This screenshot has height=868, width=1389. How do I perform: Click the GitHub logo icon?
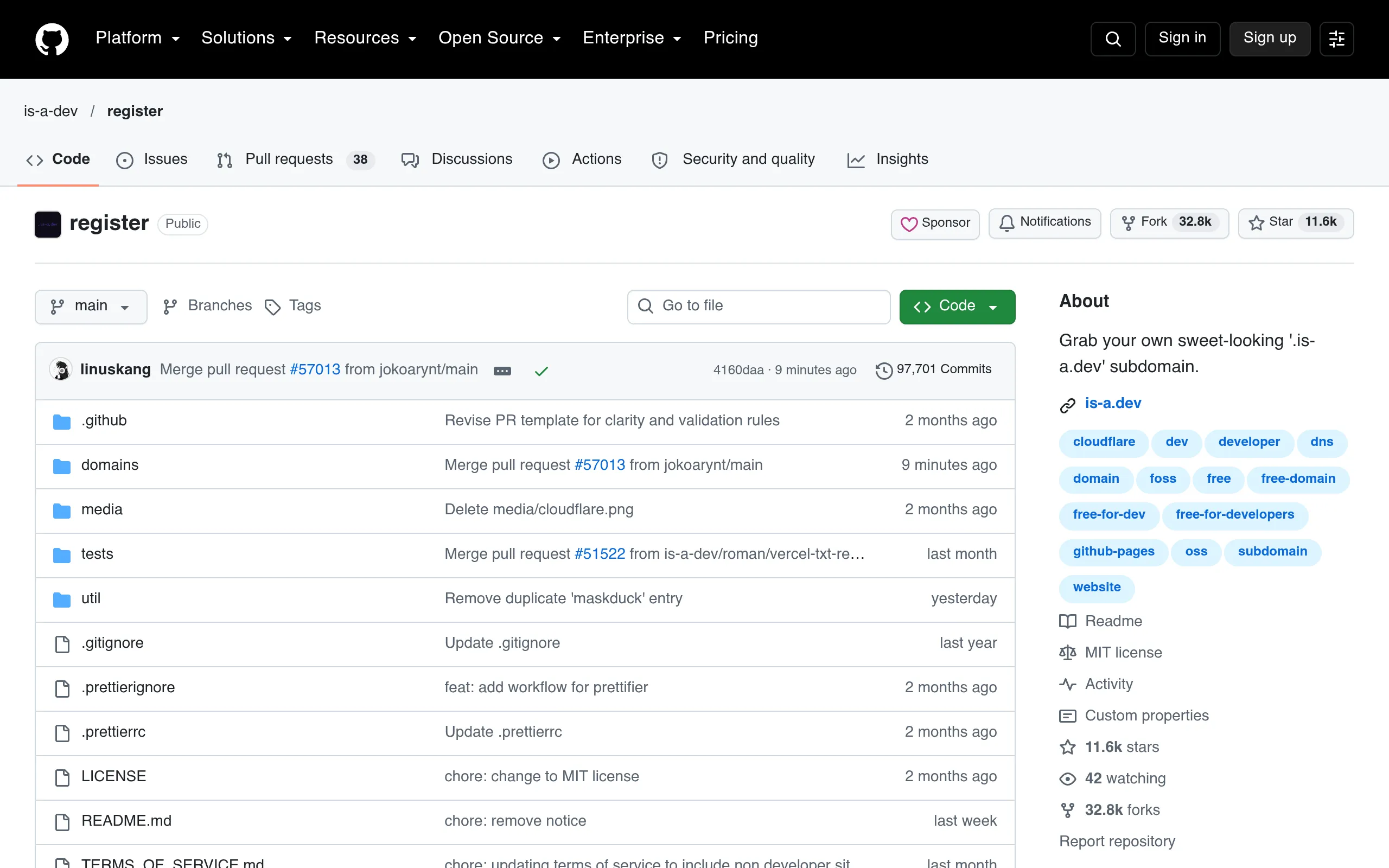pyautogui.click(x=52, y=39)
